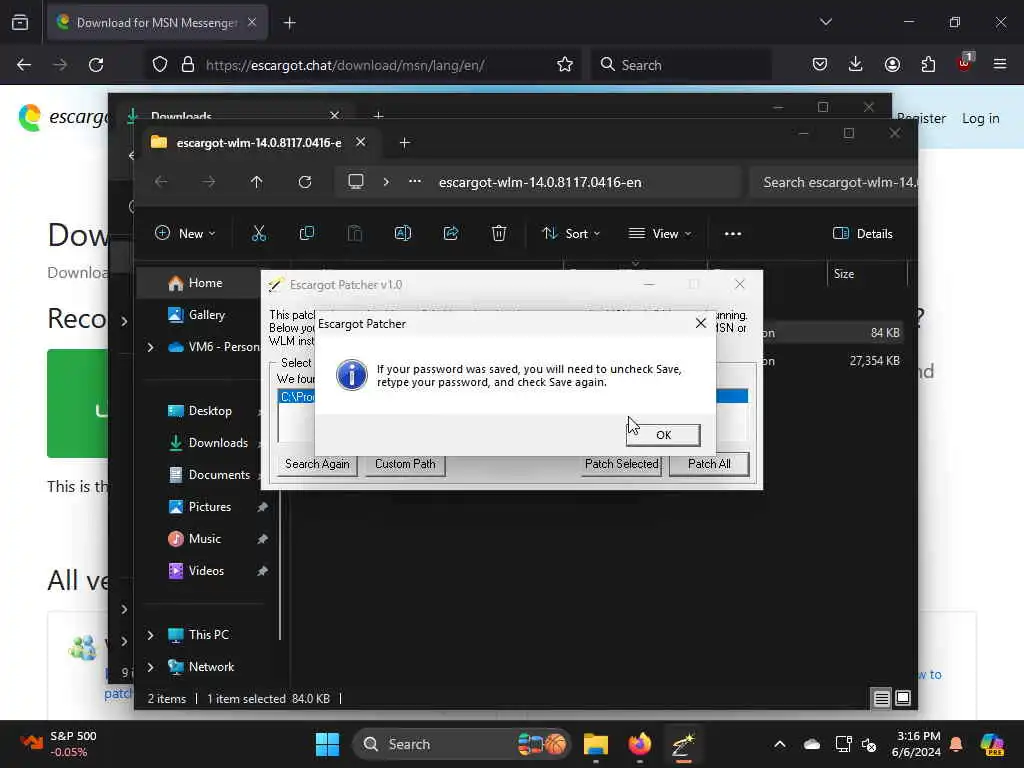
Task: Open the Firefox account icon
Action: (x=892, y=65)
